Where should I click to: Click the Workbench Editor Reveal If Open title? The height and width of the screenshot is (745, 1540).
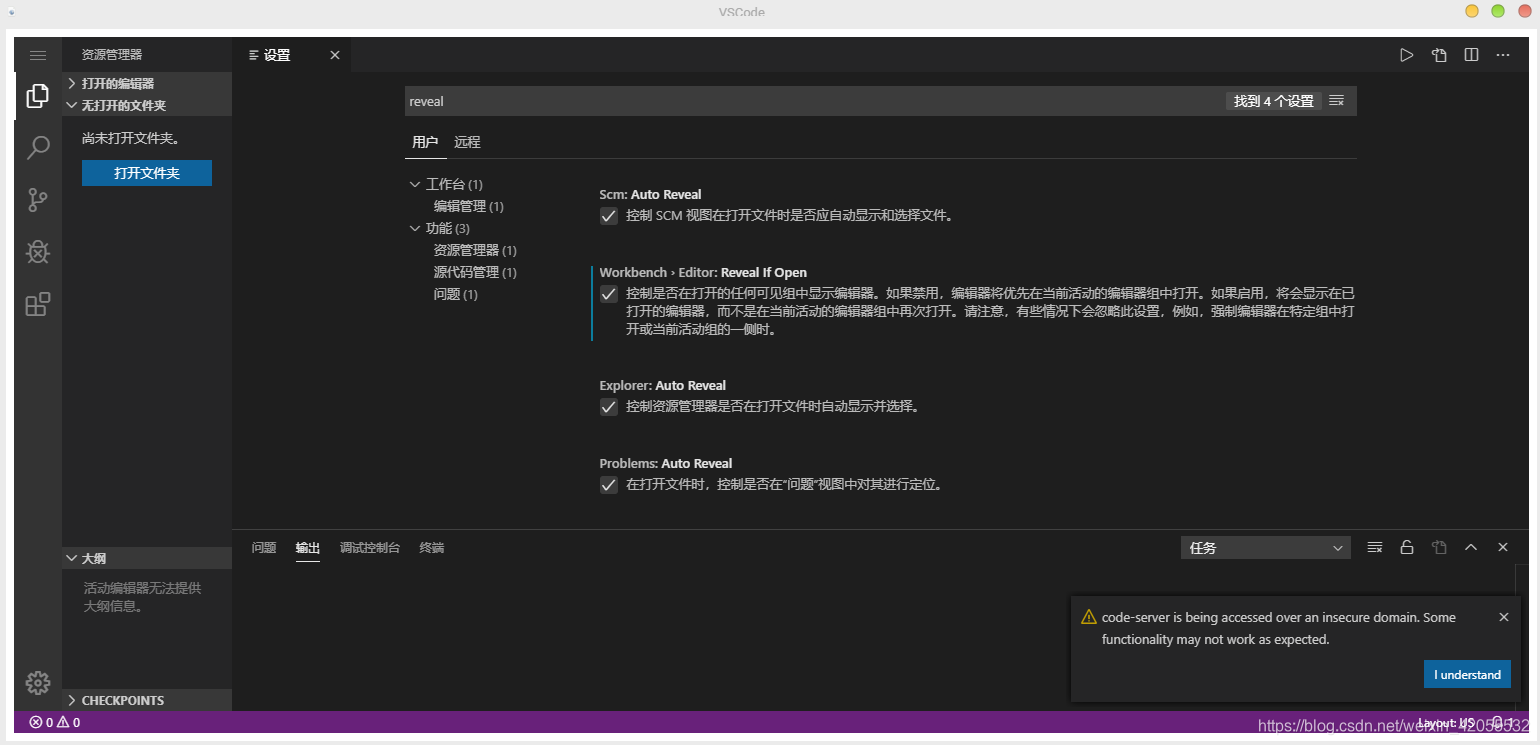[703, 272]
